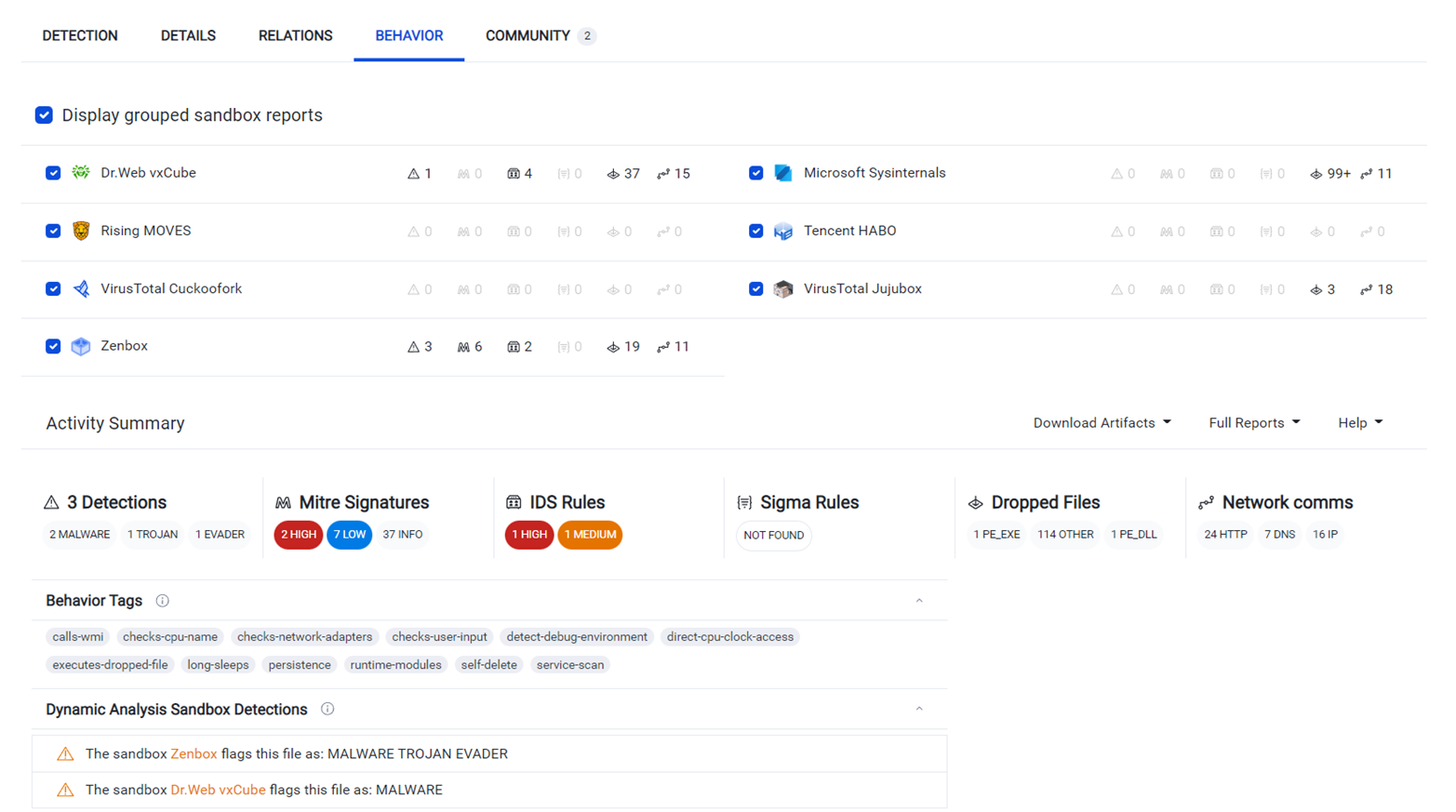The image size is (1456, 812).
Task: Click the dropped files icon in Zenbox row
Action: pyautogui.click(x=613, y=347)
